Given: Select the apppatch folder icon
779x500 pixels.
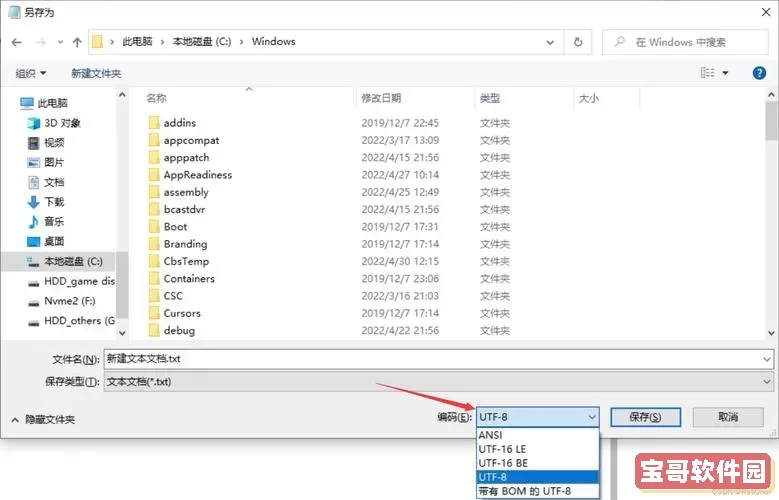Looking at the screenshot, I should click(154, 158).
